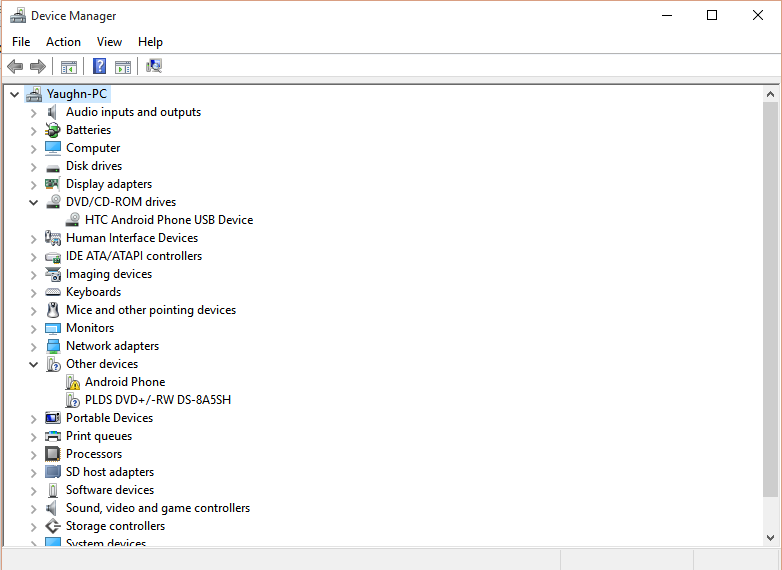Click Scan for hardware changes icon
This screenshot has height=570, width=782.
[154, 66]
